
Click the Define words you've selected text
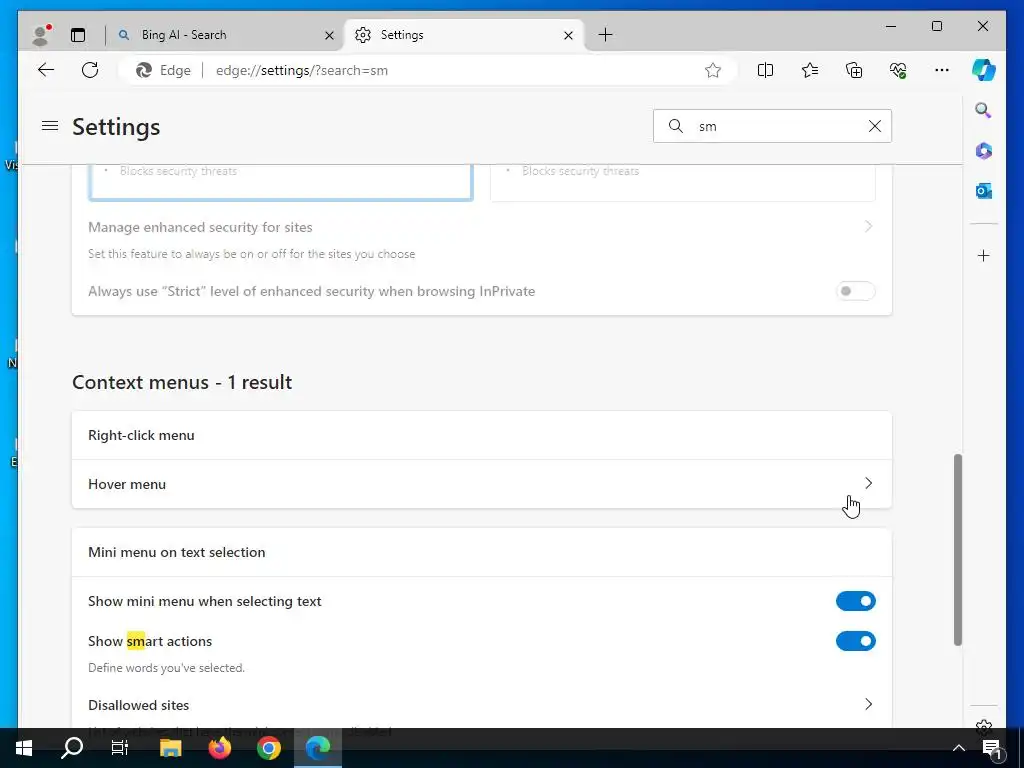coord(167,668)
